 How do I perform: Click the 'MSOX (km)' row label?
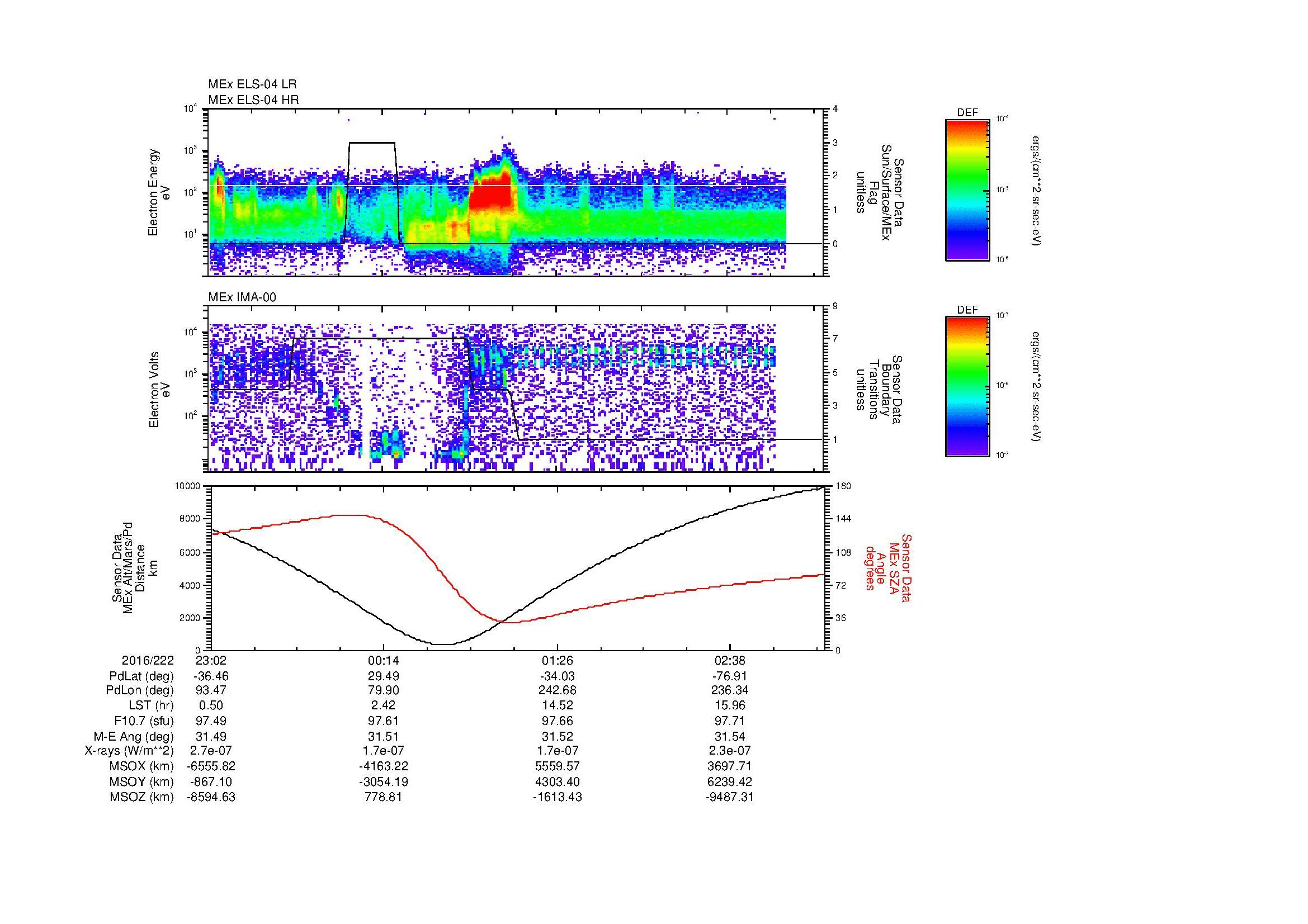tap(141, 766)
